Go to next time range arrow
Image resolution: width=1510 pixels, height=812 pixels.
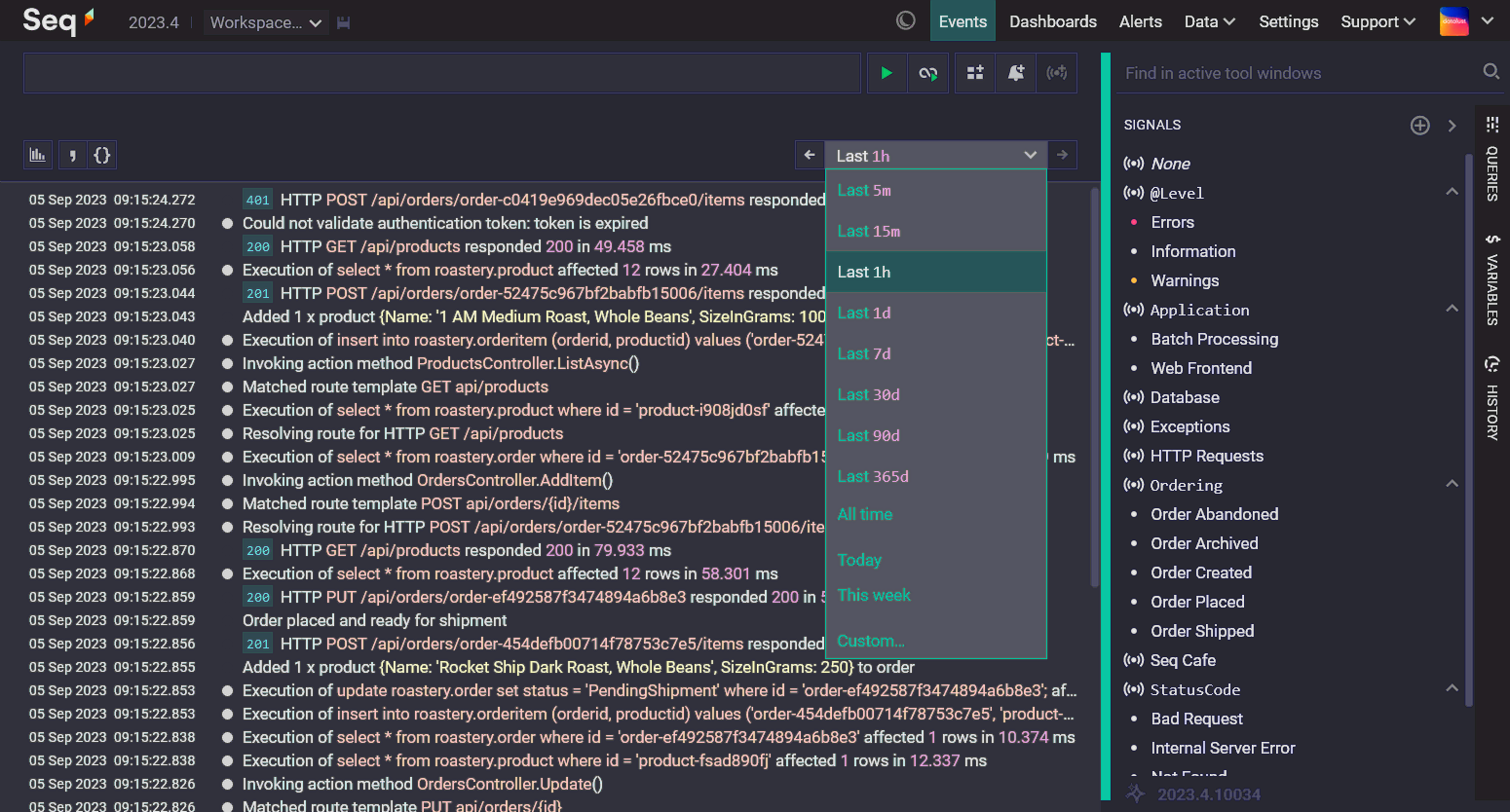pos(1062,155)
